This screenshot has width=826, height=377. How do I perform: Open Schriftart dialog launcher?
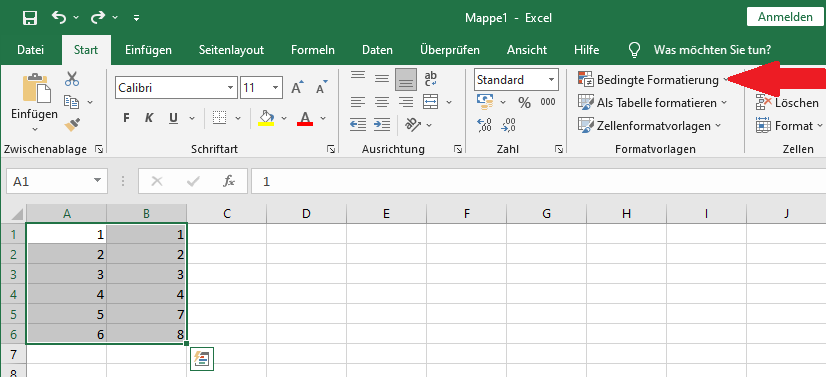(331, 150)
